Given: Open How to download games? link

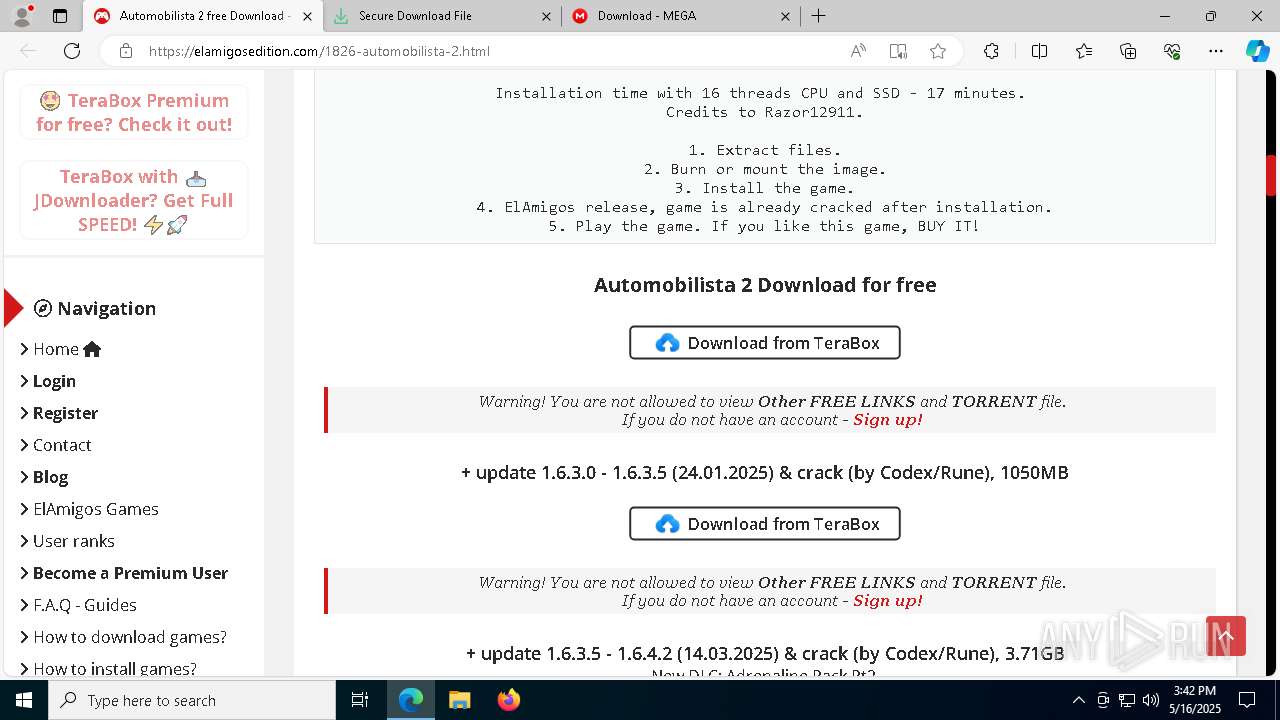Looking at the screenshot, I should (x=124, y=637).
